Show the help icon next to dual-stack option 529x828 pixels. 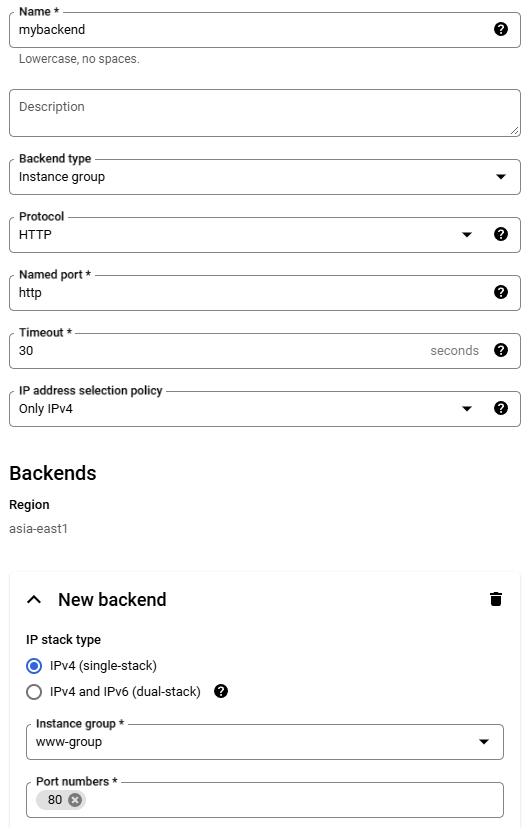point(221,691)
